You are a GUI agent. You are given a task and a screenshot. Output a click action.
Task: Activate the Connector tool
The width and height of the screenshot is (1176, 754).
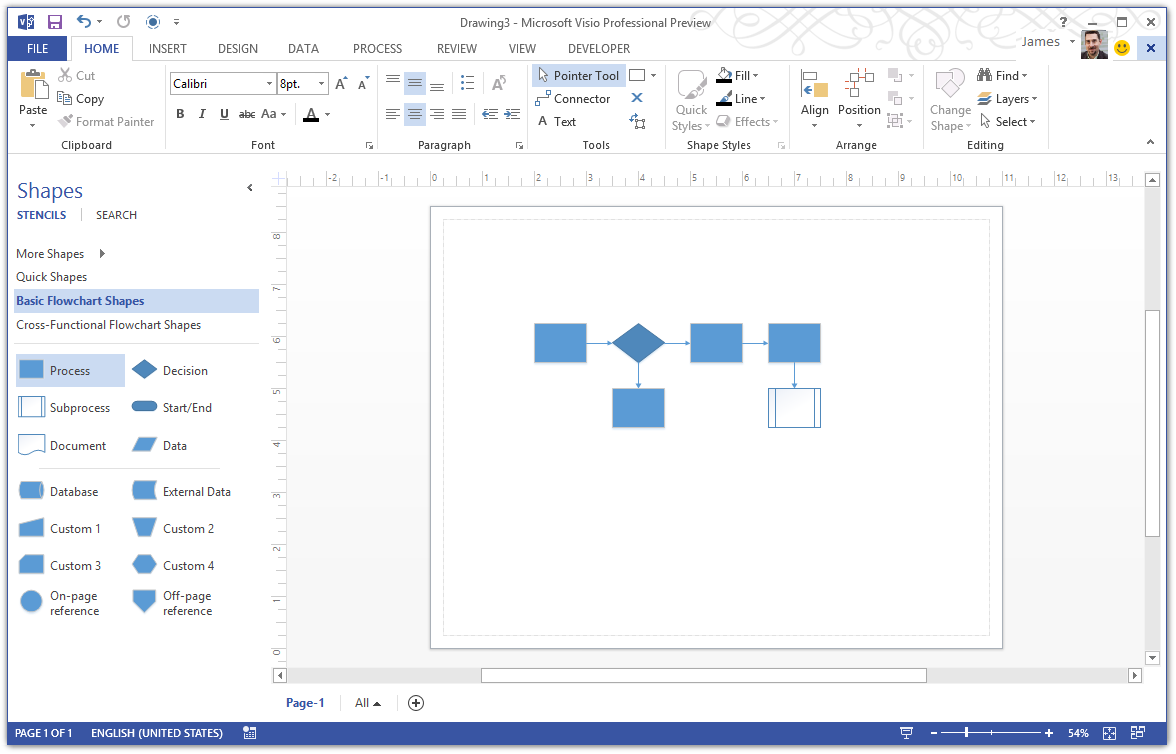pyautogui.click(x=580, y=98)
